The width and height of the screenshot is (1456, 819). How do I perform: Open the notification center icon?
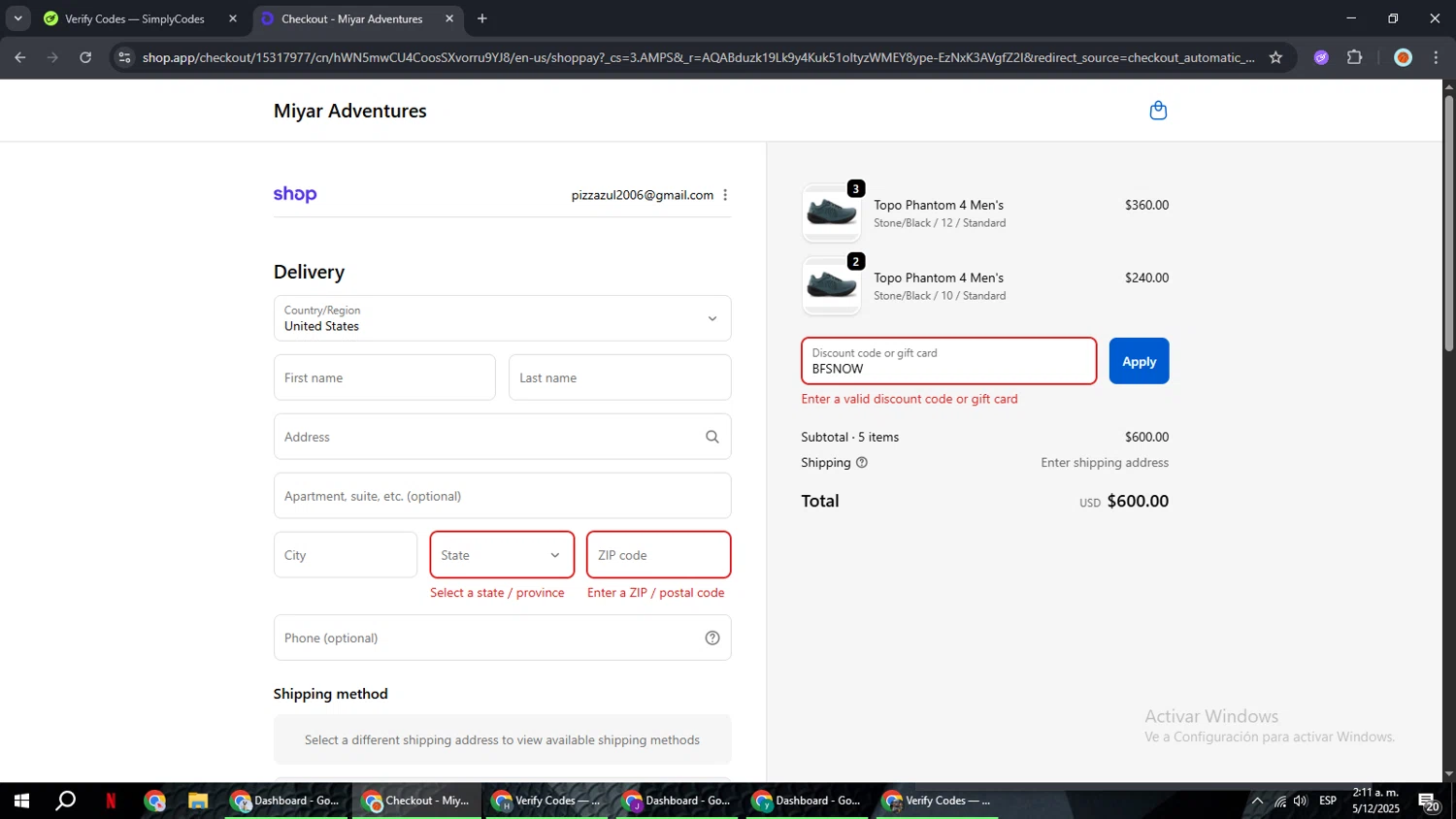(x=1429, y=802)
